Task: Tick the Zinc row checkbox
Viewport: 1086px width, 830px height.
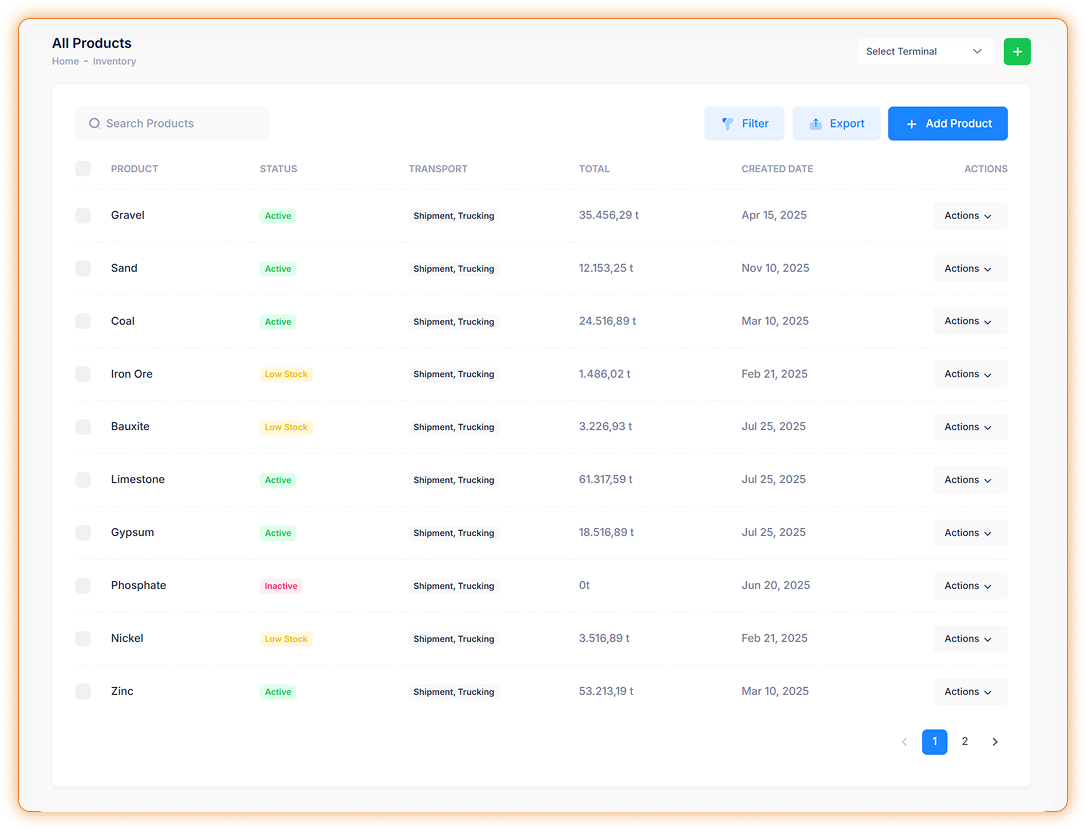Action: pyautogui.click(x=83, y=692)
